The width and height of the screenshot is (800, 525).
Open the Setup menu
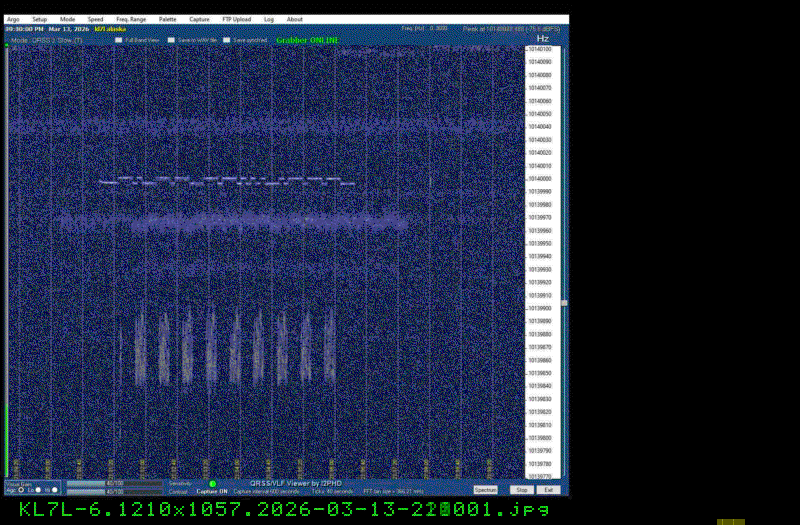pyautogui.click(x=39, y=19)
